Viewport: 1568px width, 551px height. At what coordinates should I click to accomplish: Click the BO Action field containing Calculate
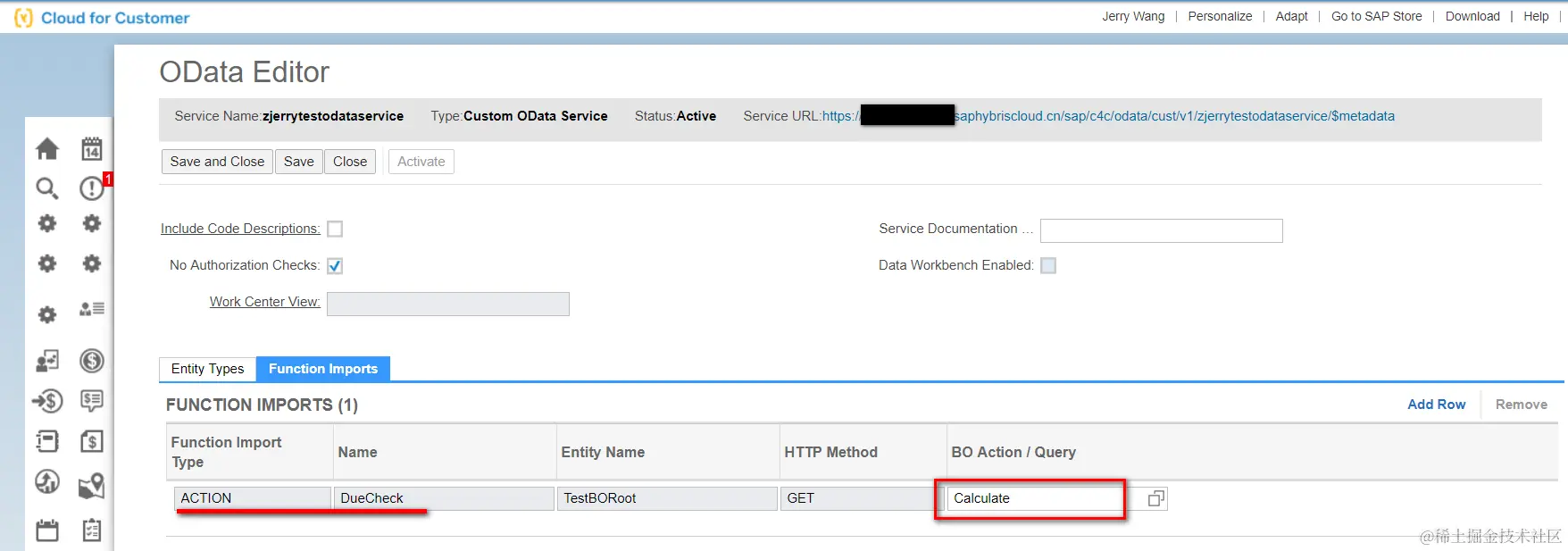[1036, 498]
